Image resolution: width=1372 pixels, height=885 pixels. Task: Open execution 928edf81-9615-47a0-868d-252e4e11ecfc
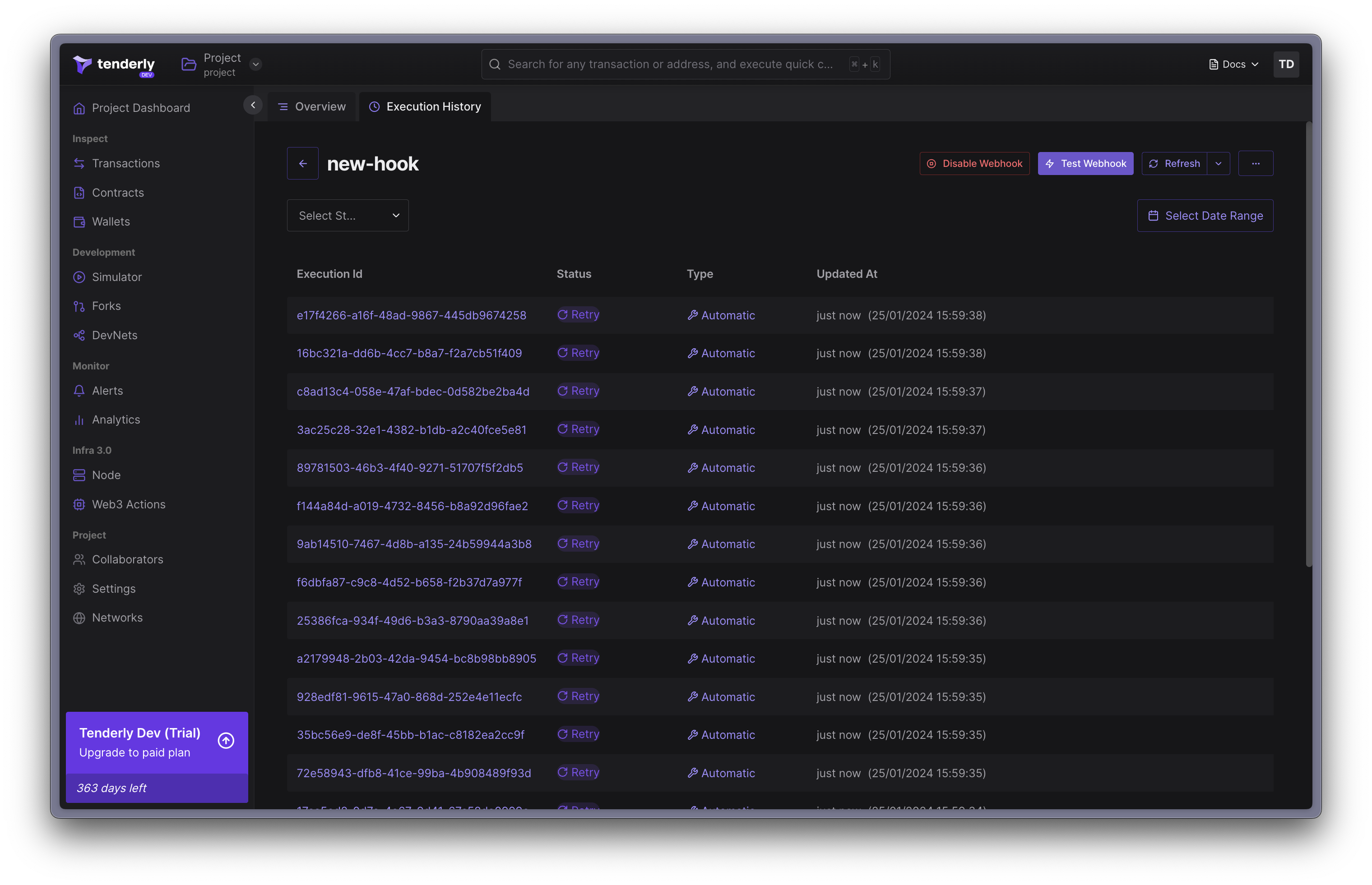pos(409,697)
